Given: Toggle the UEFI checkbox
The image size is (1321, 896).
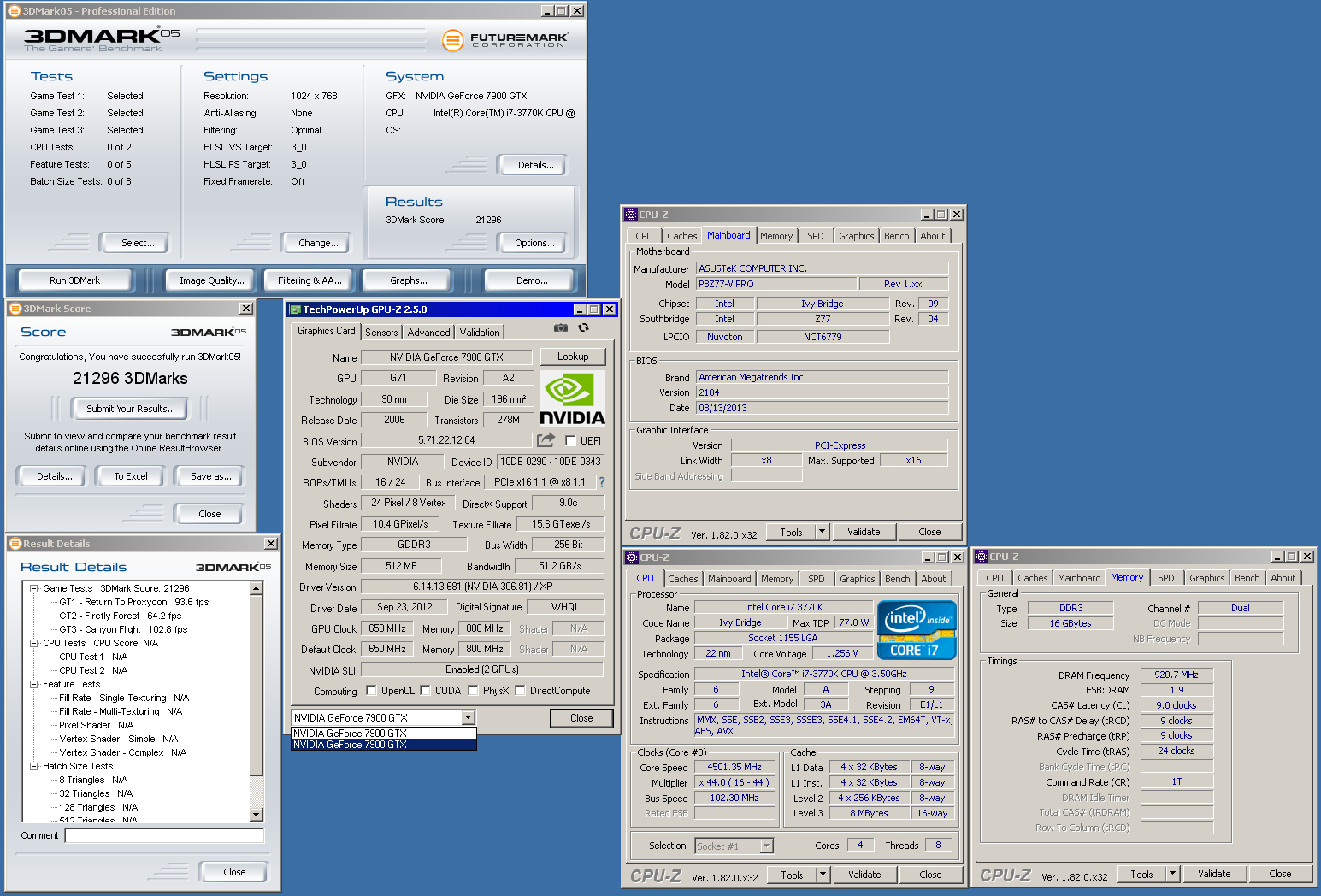Looking at the screenshot, I should click(570, 441).
